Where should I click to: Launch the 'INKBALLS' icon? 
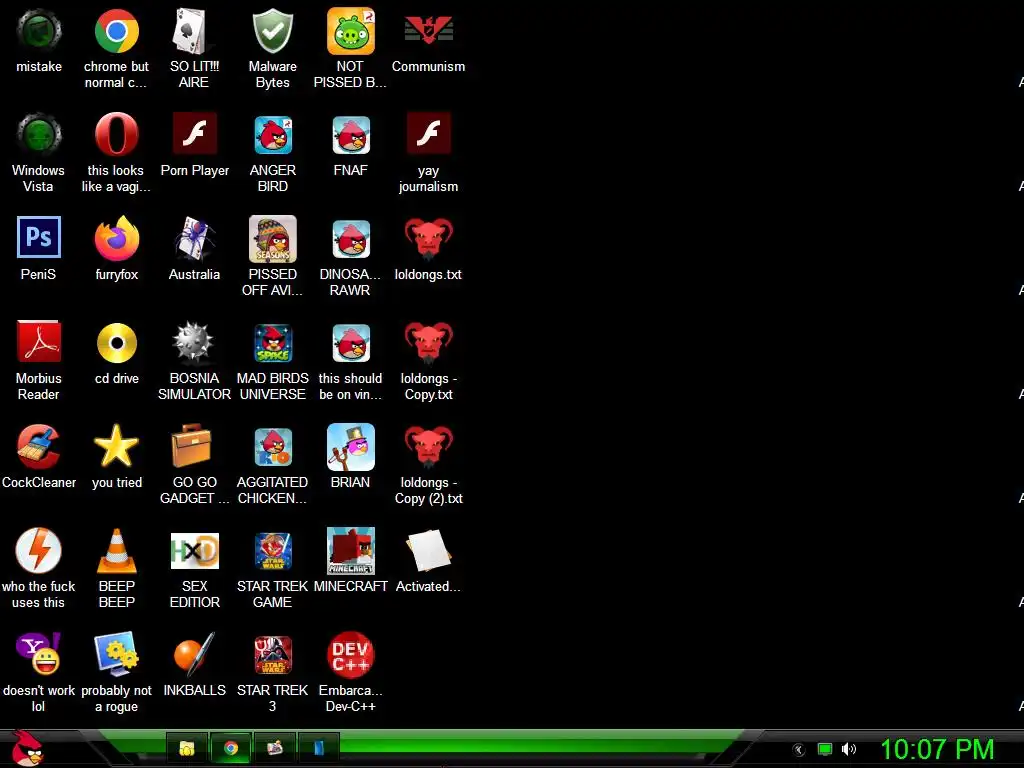click(194, 654)
